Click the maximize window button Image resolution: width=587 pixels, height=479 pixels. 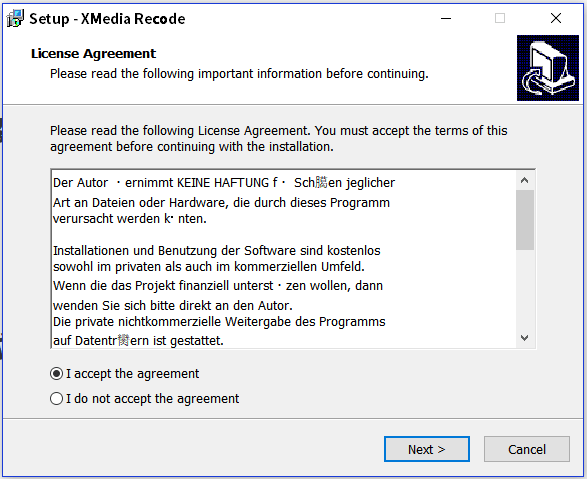click(x=500, y=18)
